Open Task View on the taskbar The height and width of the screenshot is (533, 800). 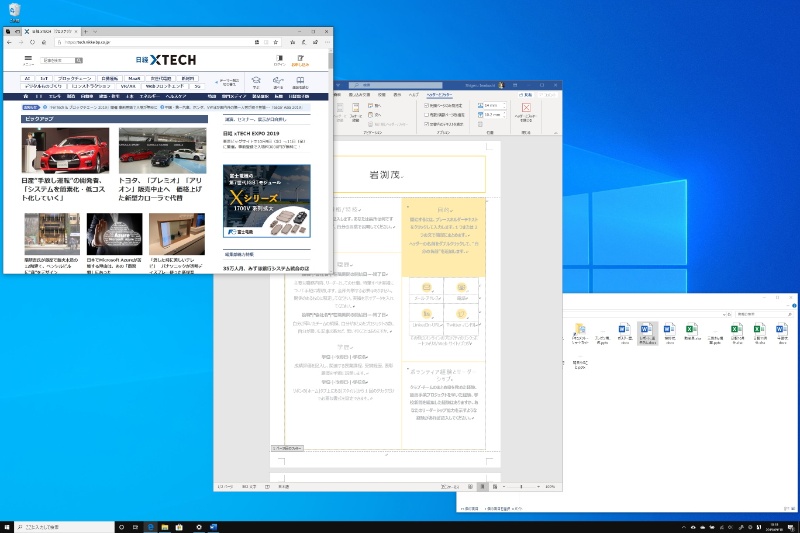(x=135, y=527)
